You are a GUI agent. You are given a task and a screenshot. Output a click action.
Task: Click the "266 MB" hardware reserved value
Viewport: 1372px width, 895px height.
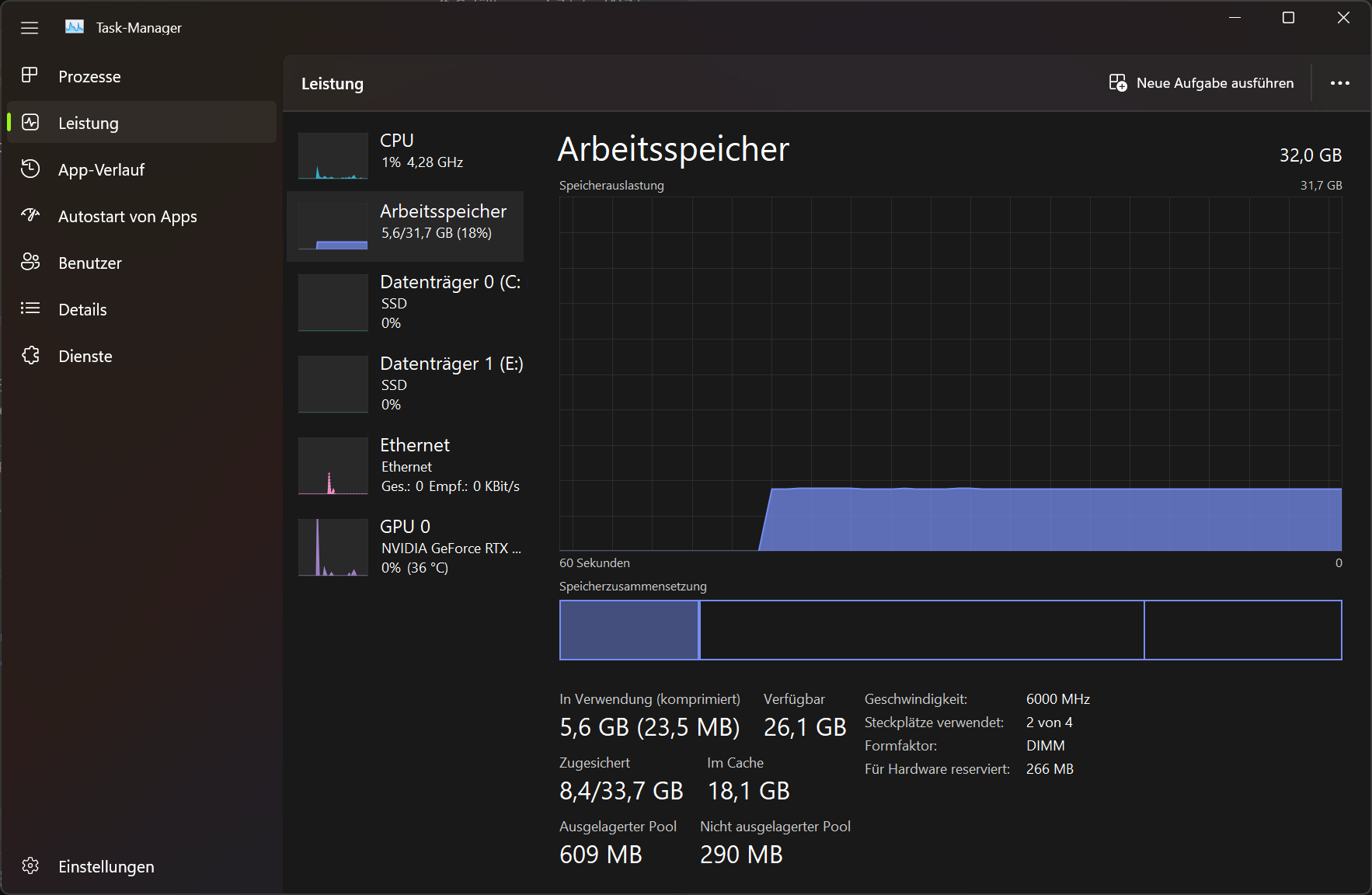point(1050,769)
